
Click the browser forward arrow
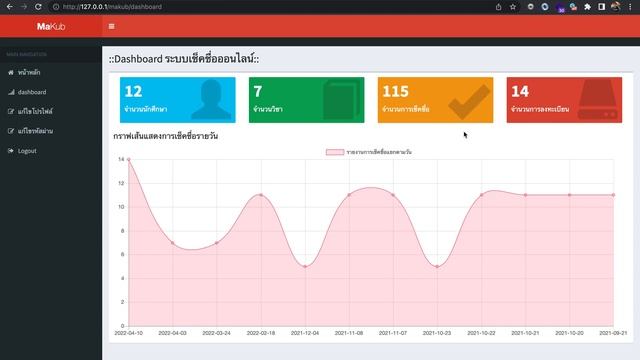coord(24,7)
